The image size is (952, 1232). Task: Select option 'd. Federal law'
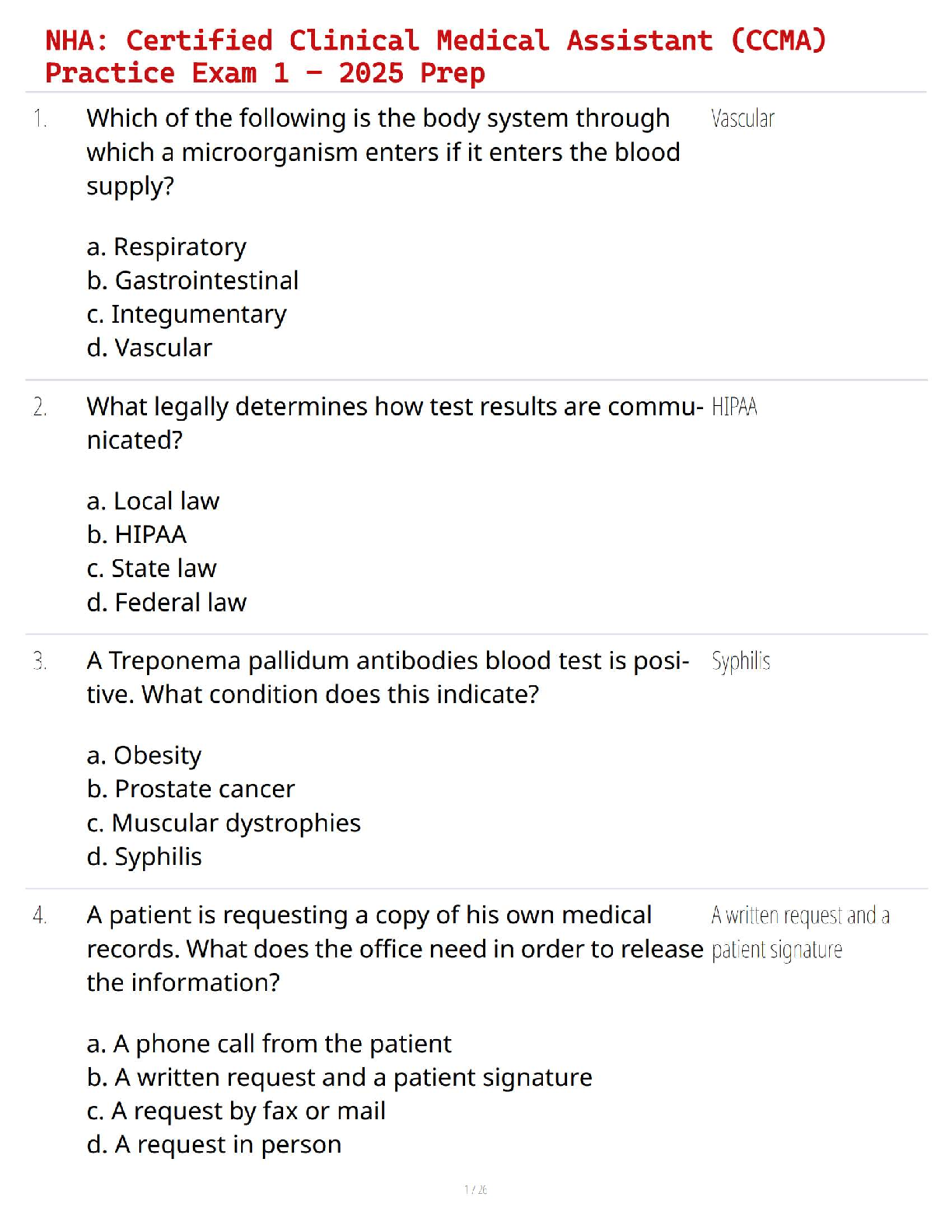(x=166, y=602)
